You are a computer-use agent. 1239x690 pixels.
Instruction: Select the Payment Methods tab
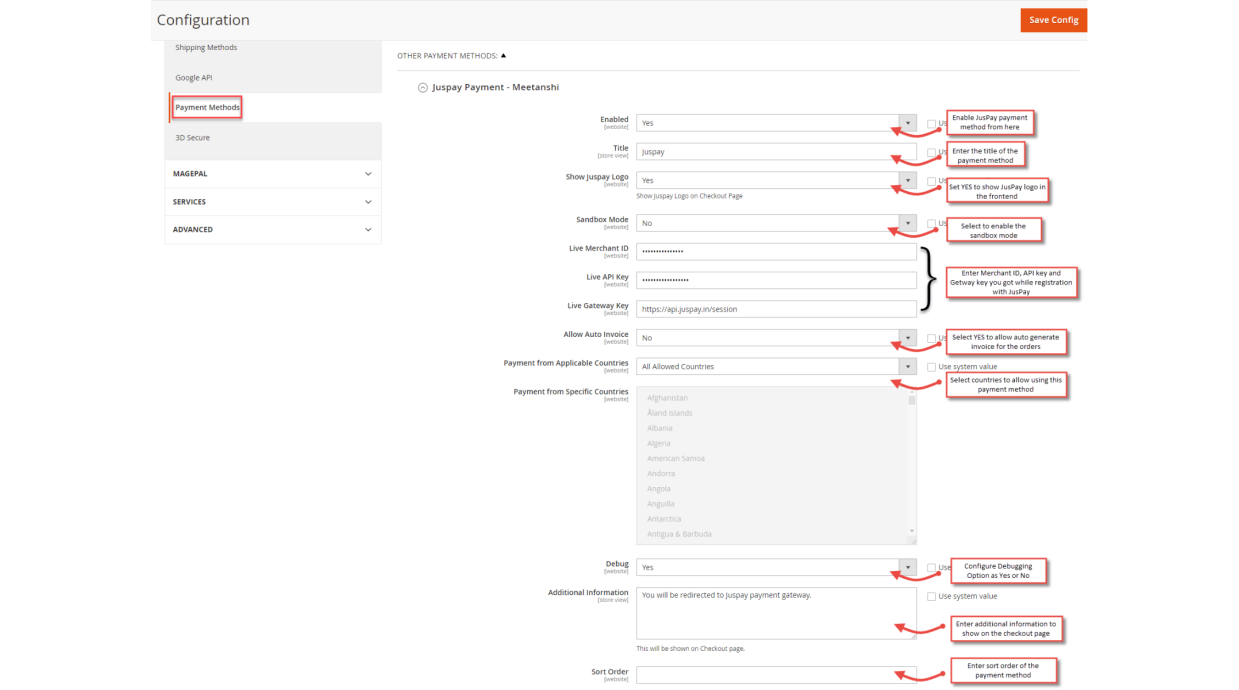(x=207, y=107)
